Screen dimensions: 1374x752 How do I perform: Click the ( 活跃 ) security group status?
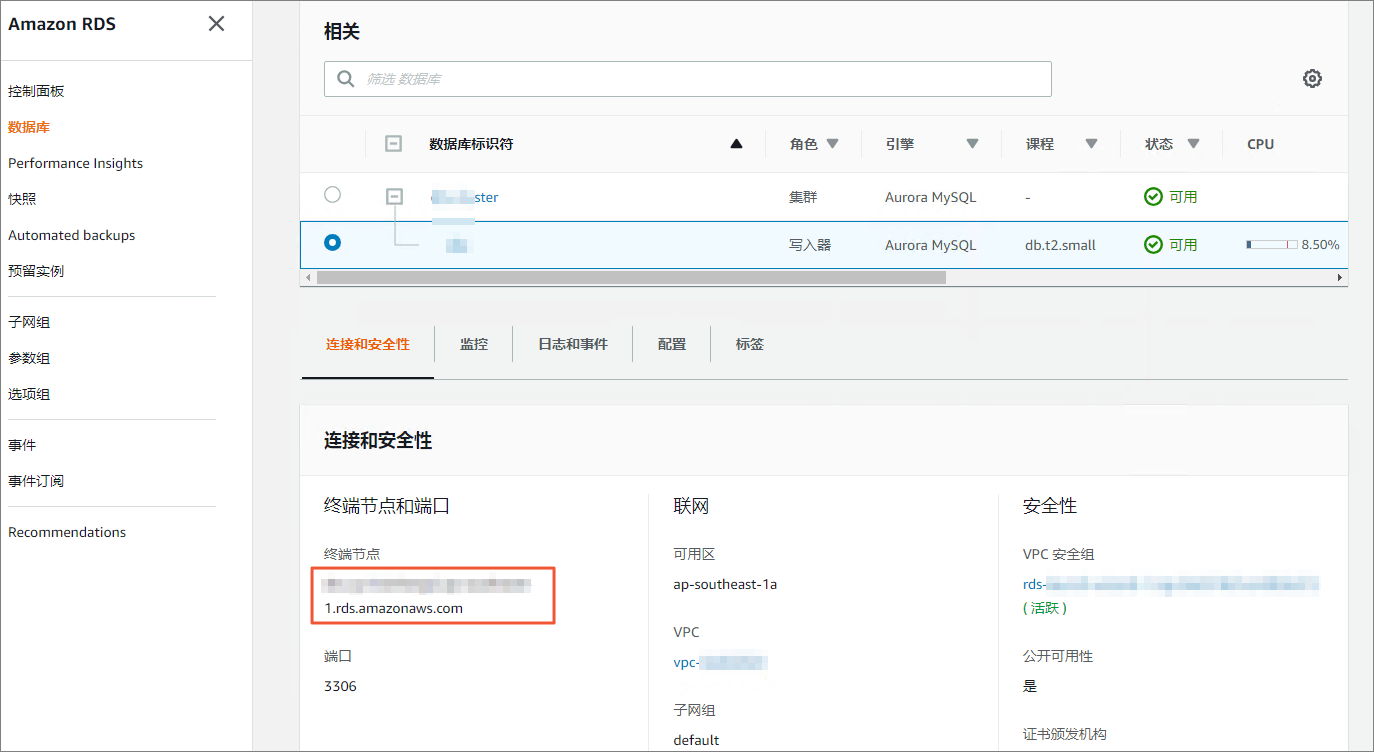click(1045, 608)
